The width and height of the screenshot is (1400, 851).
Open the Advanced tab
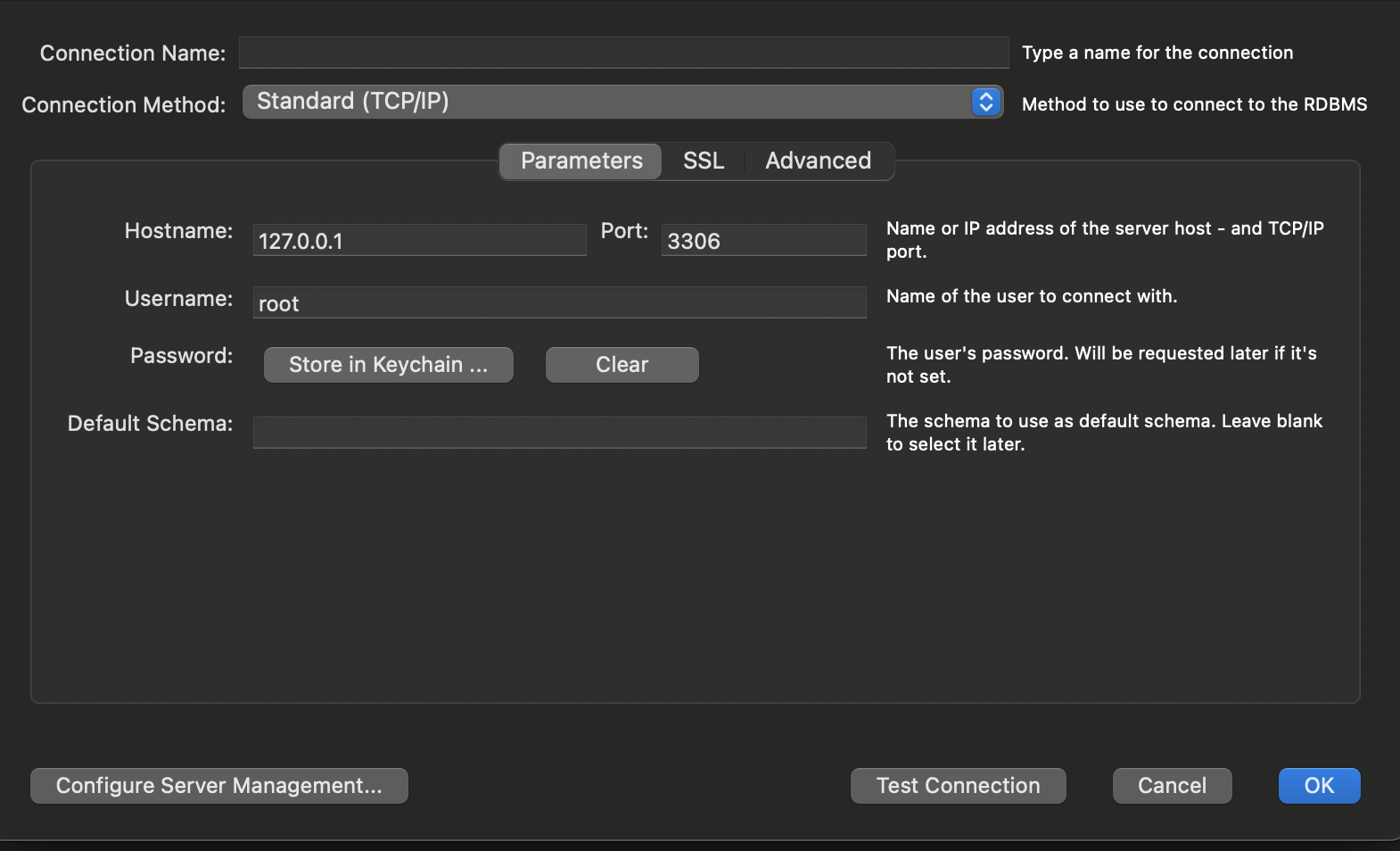coord(818,161)
